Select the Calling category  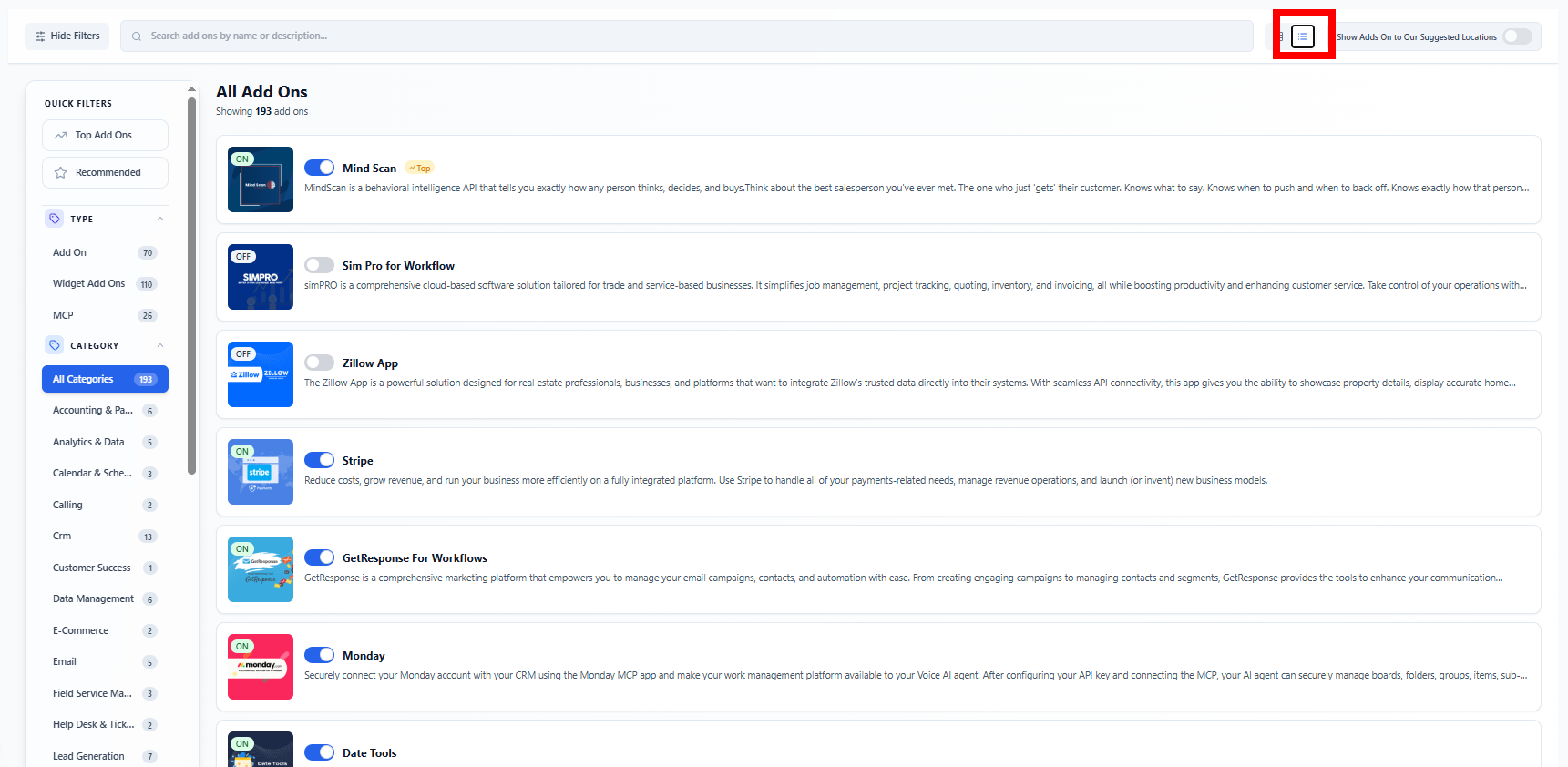click(105, 505)
